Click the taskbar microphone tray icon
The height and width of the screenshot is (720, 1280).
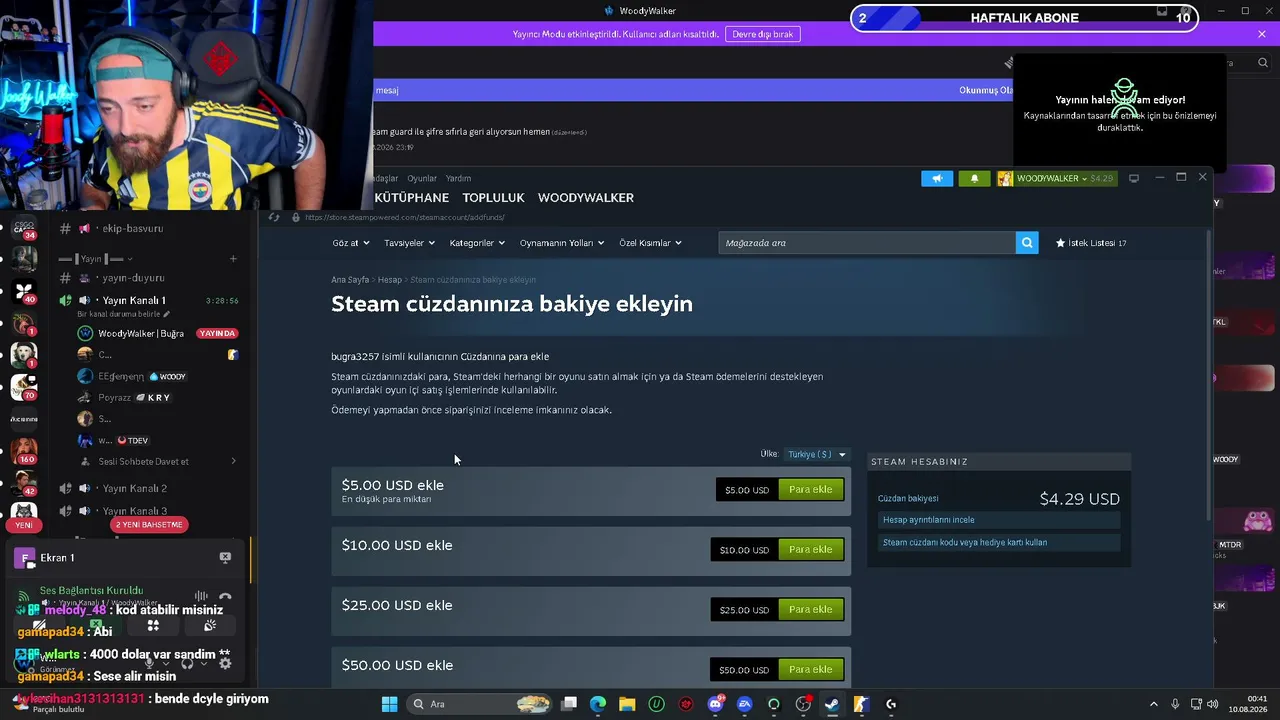coord(1175,704)
